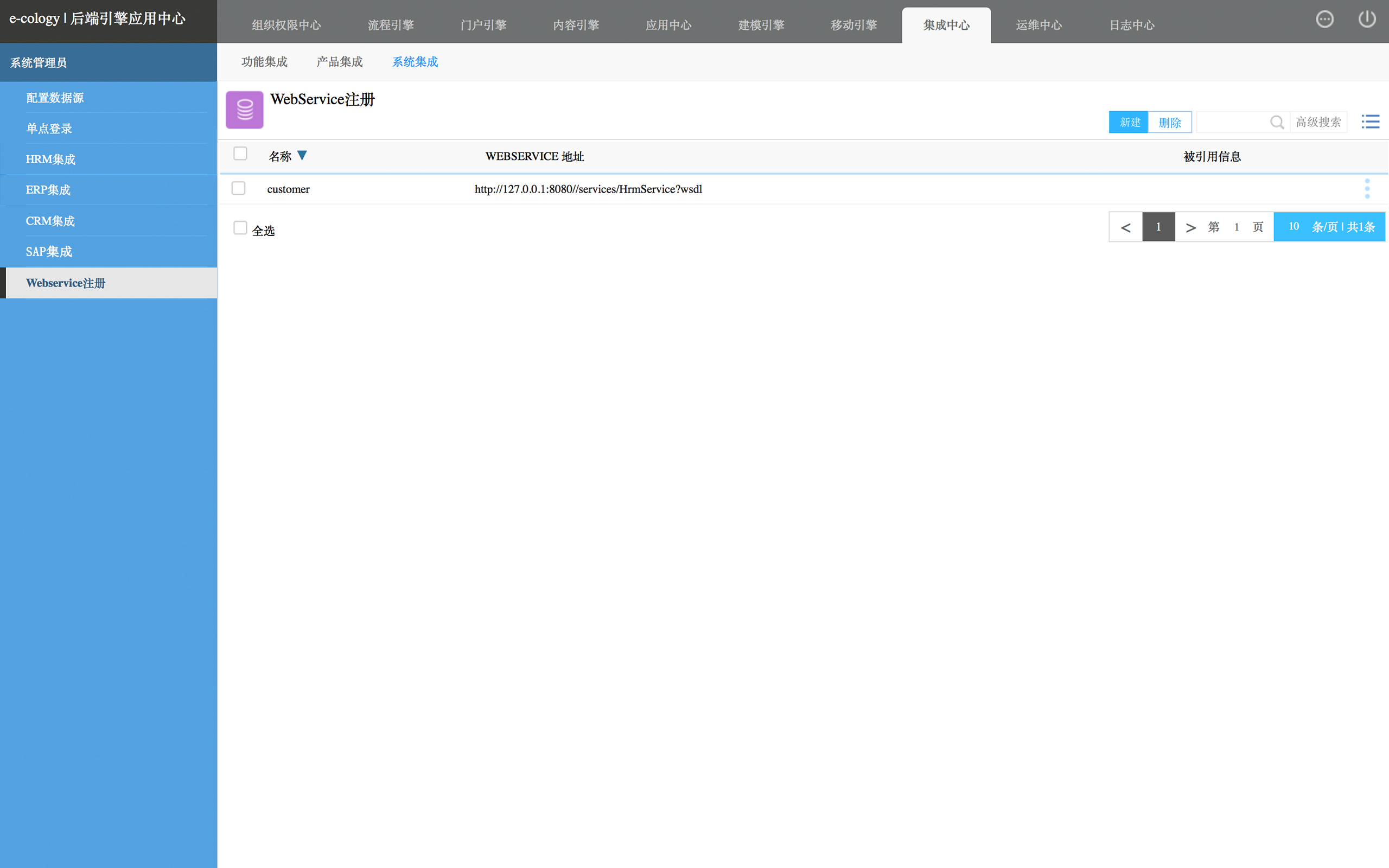Expand 高级搜索 advanced search
The image size is (1389, 868).
tap(1318, 122)
